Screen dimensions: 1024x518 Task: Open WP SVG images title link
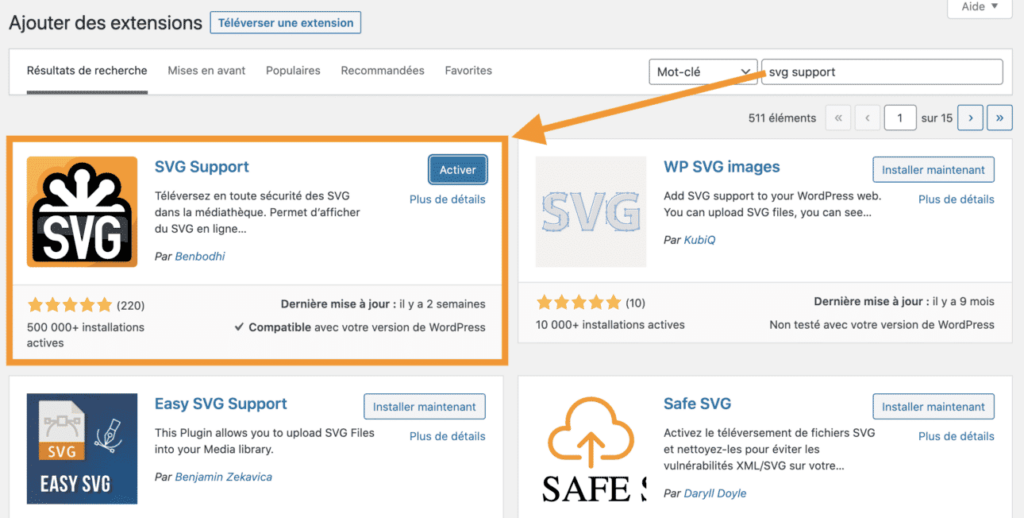click(722, 167)
